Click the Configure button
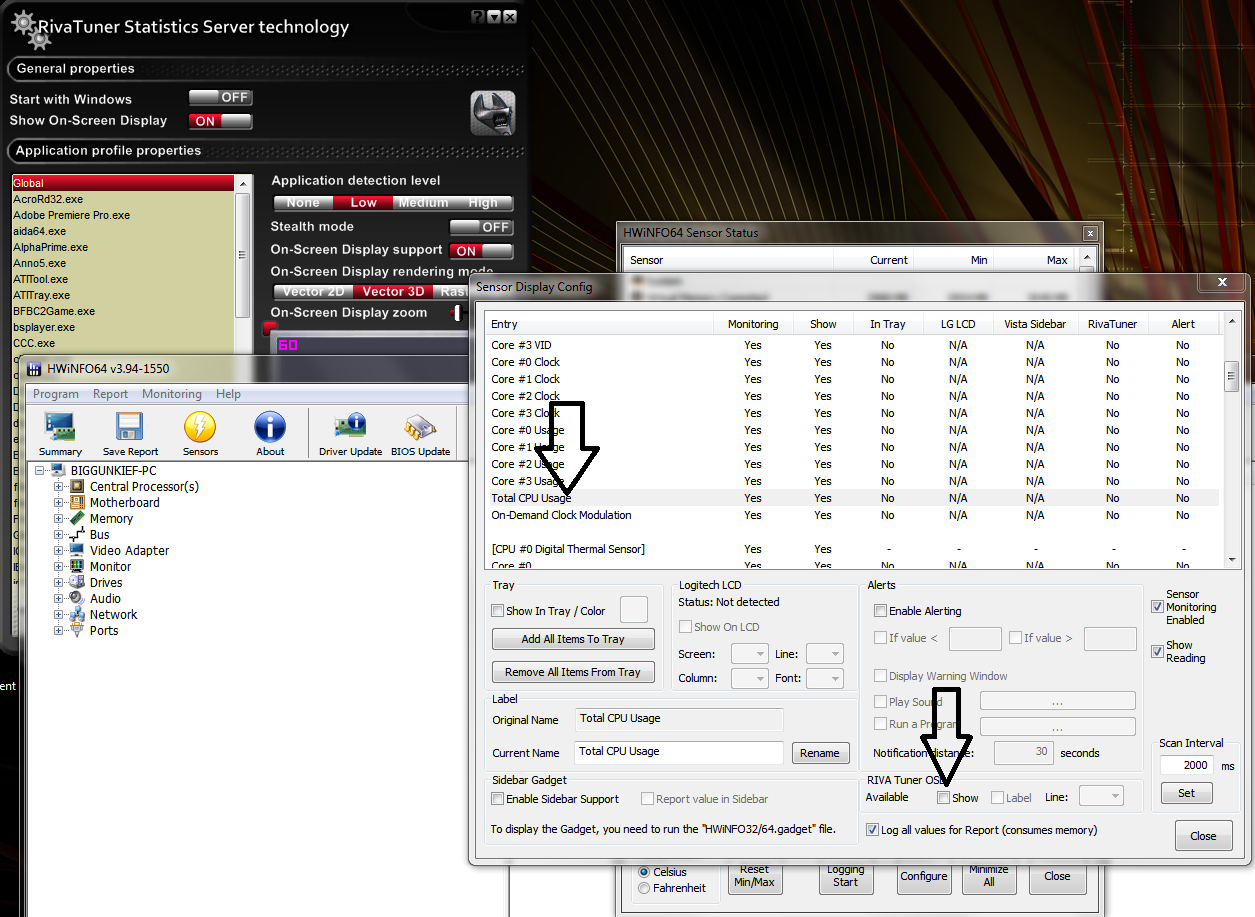The image size is (1255, 917). click(x=923, y=876)
